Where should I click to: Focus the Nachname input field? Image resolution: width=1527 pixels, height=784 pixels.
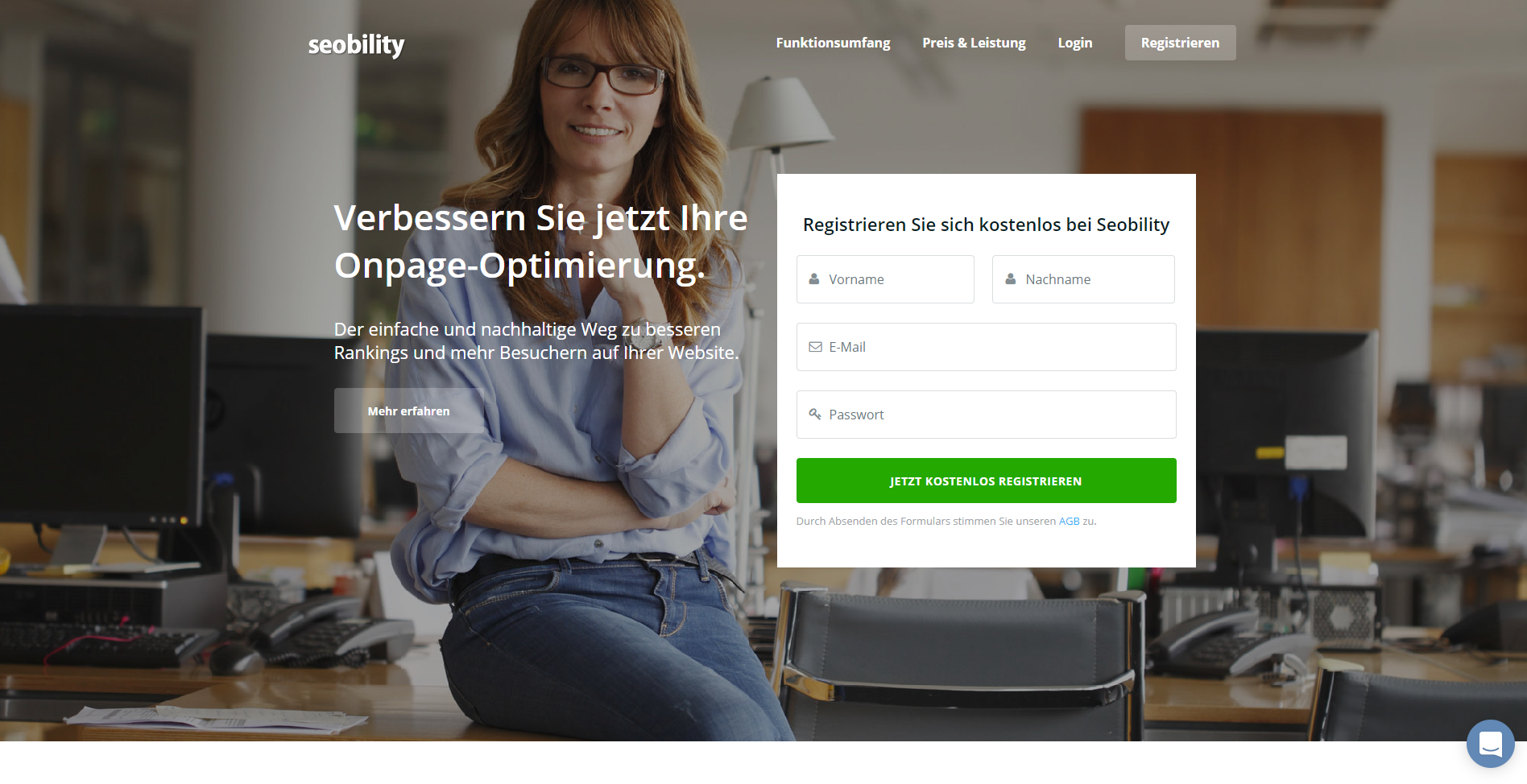(1083, 279)
